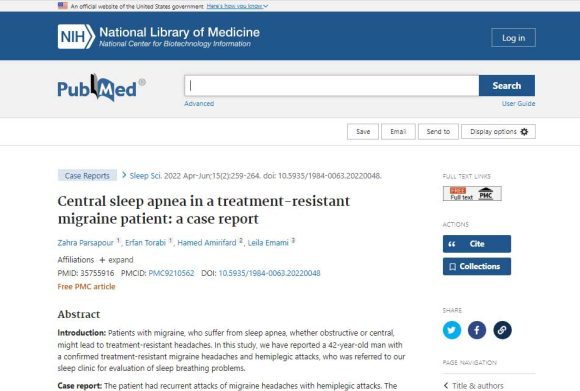This screenshot has height=391, width=580.
Task: Click the Save button
Action: pos(363,132)
